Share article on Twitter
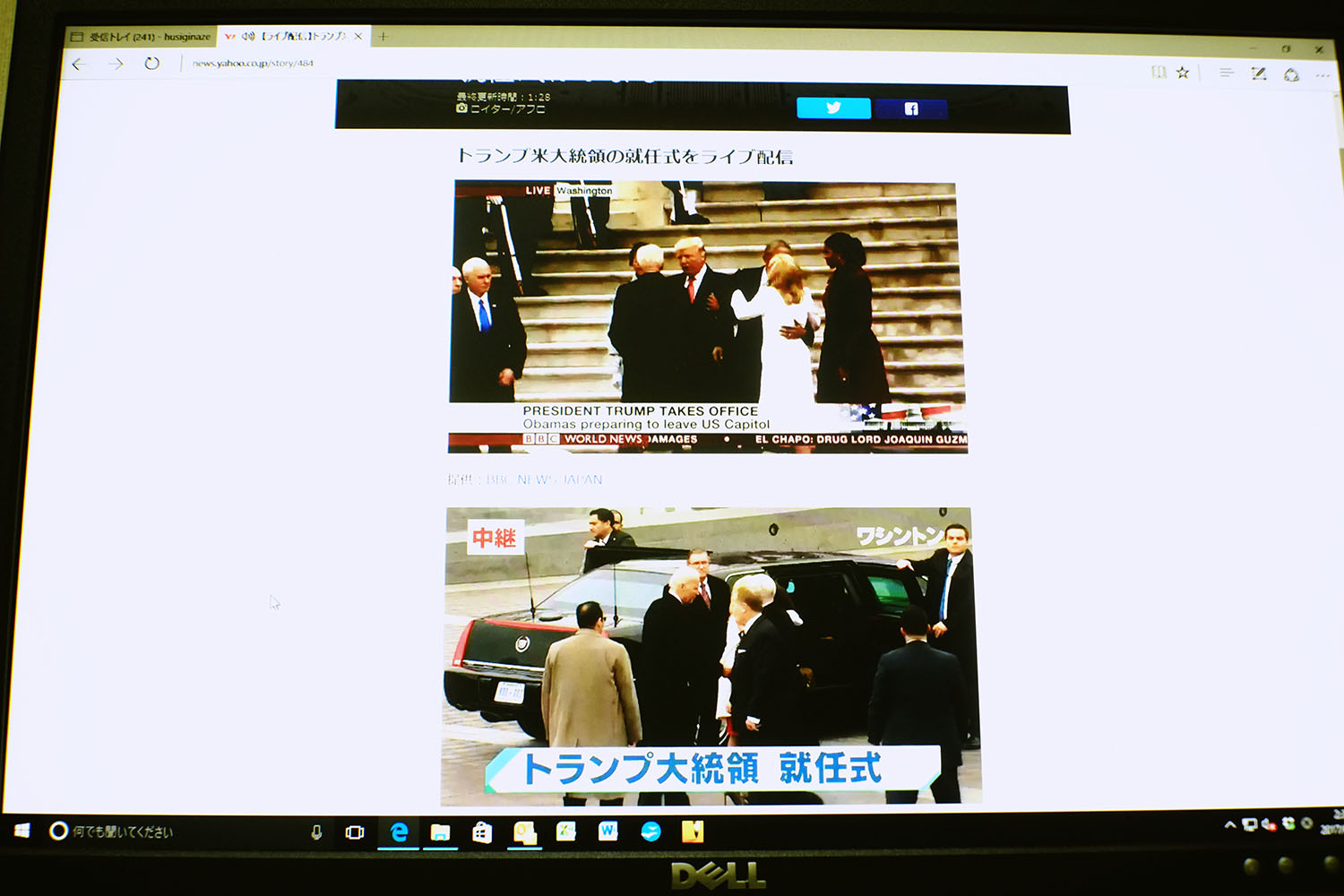The image size is (1344, 896). click(x=833, y=108)
